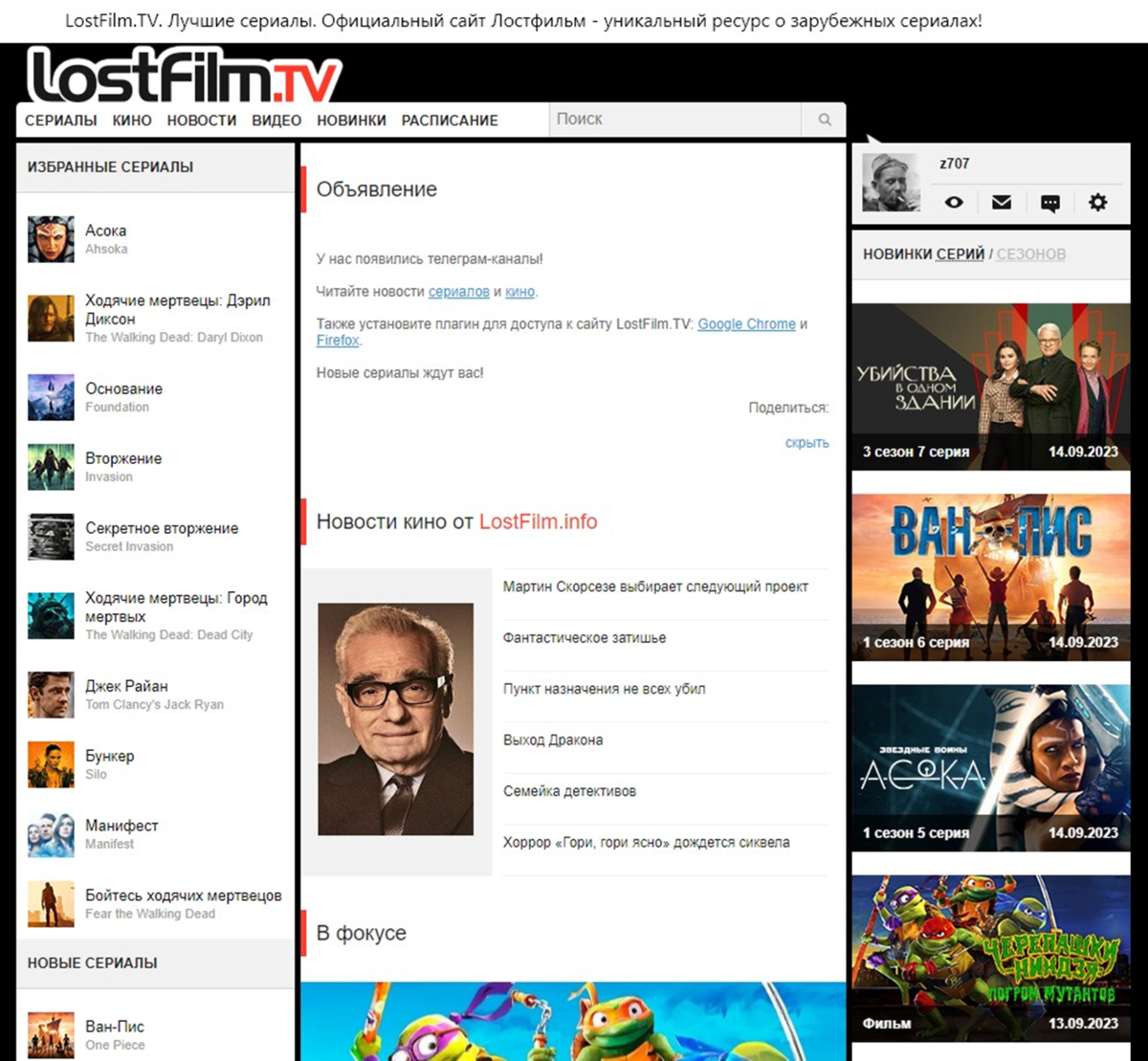This screenshot has height=1061, width=1148.
Task: Open the eye (watched) icon under z707
Action: (x=954, y=202)
